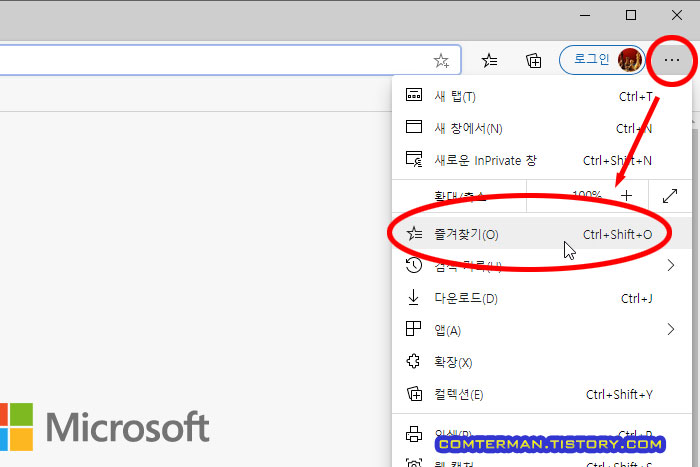Open 확장(X) extensions menu entry

[x=542, y=362]
